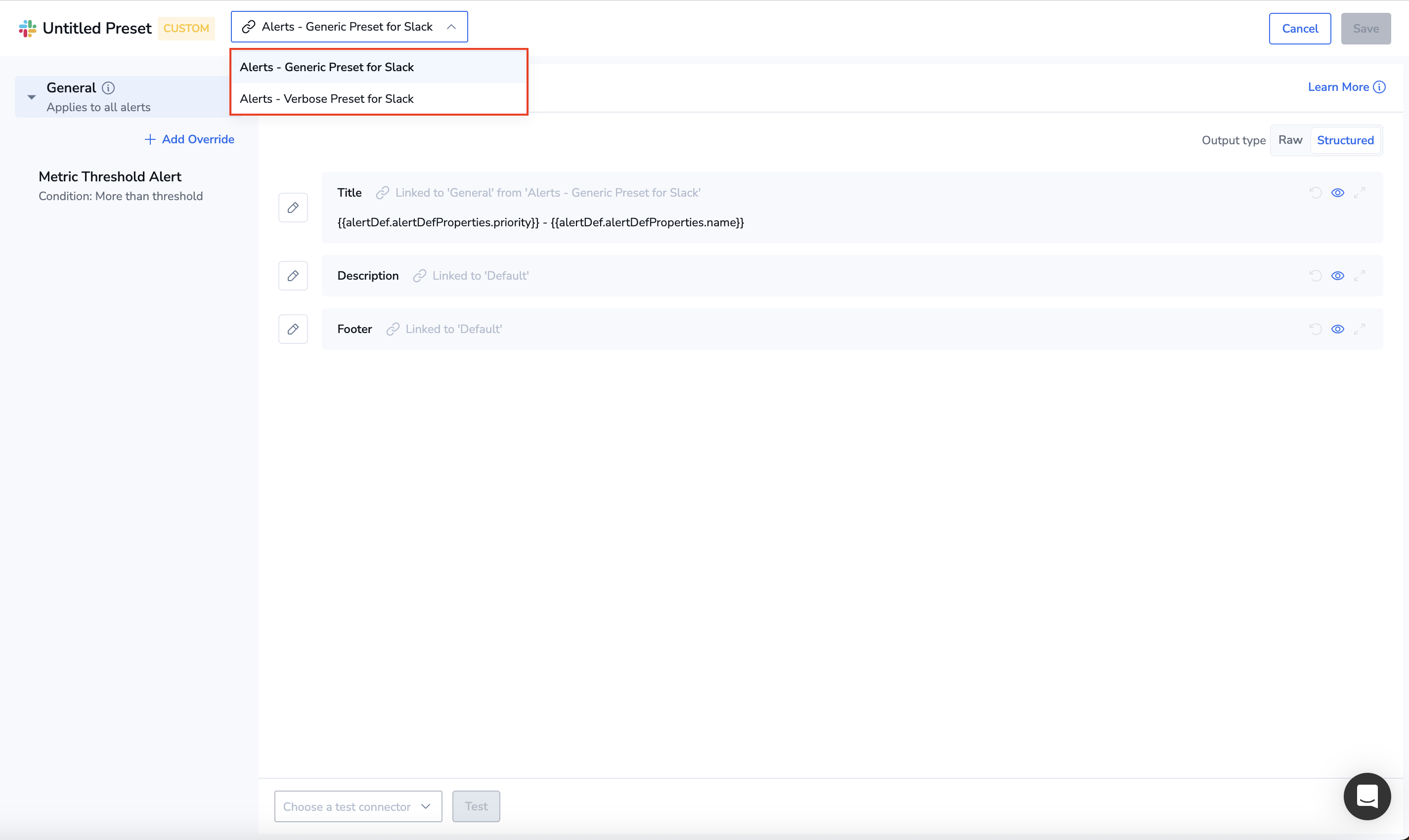Toggle visibility of the Description field
Screen dimensions: 1409x840
[x=1338, y=276]
